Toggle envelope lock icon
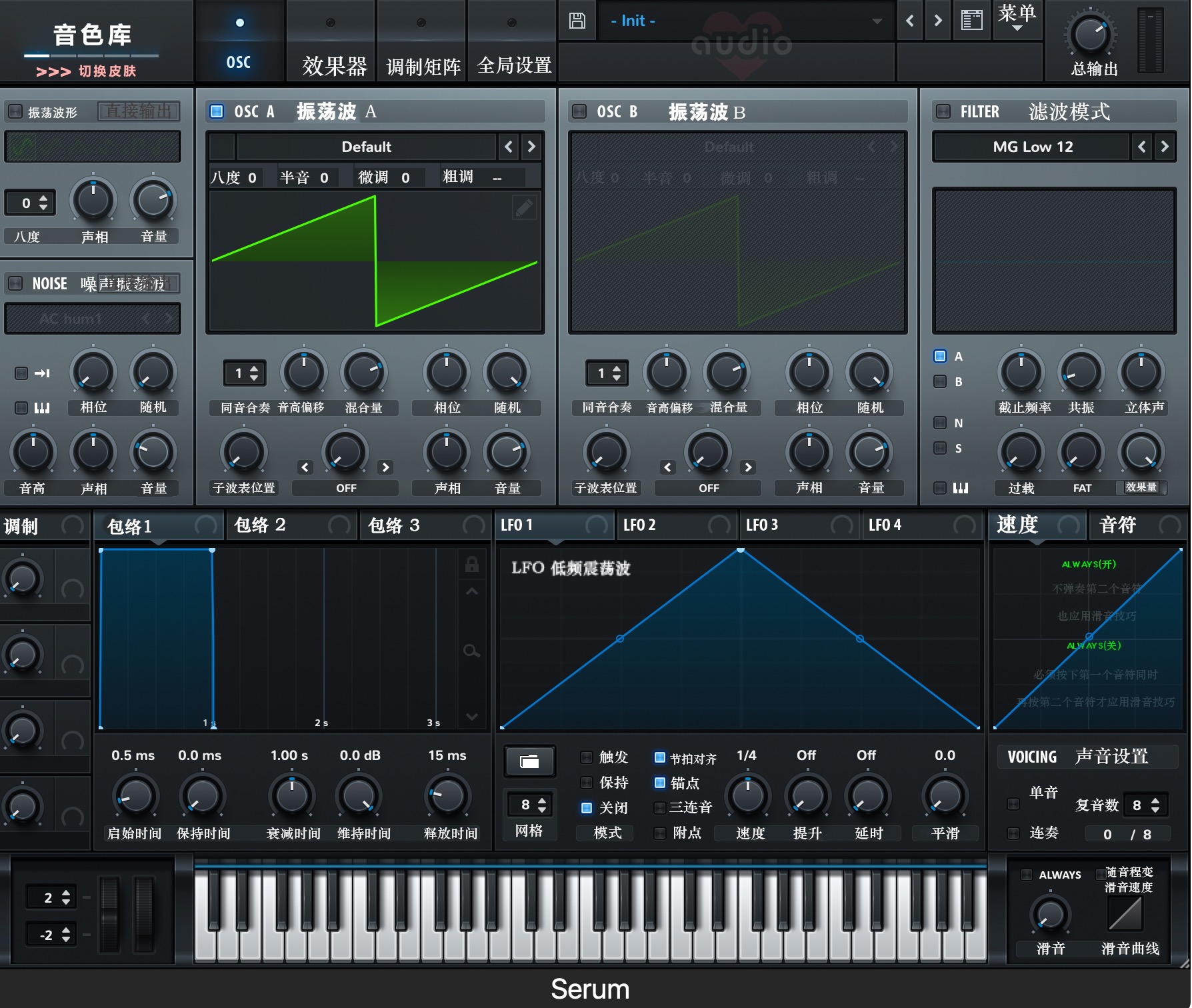Screen dimensions: 1192x1008 472,564
